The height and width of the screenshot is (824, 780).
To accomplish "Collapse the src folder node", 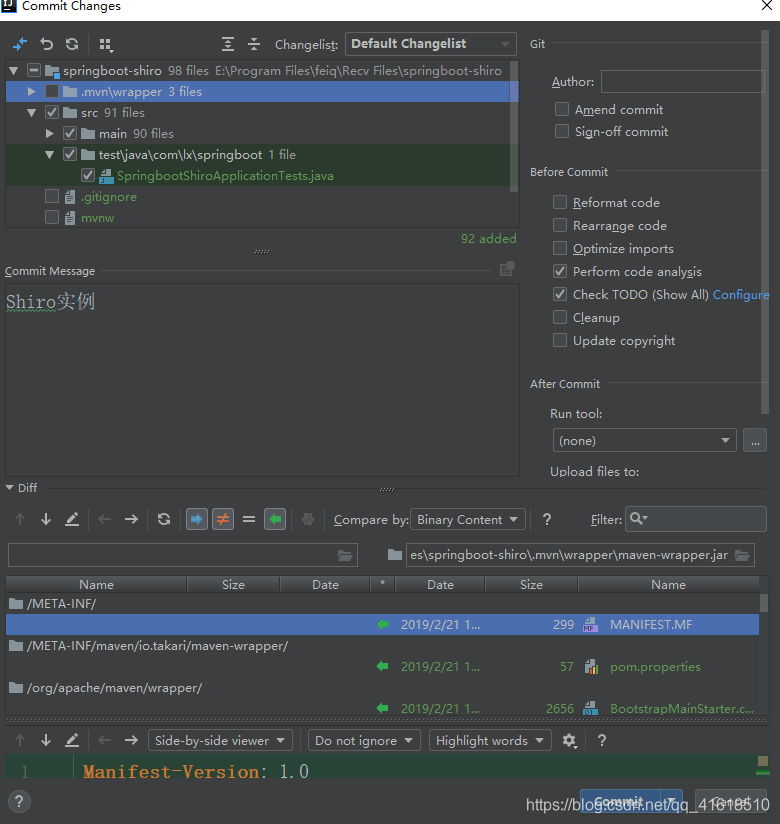I will click(32, 112).
